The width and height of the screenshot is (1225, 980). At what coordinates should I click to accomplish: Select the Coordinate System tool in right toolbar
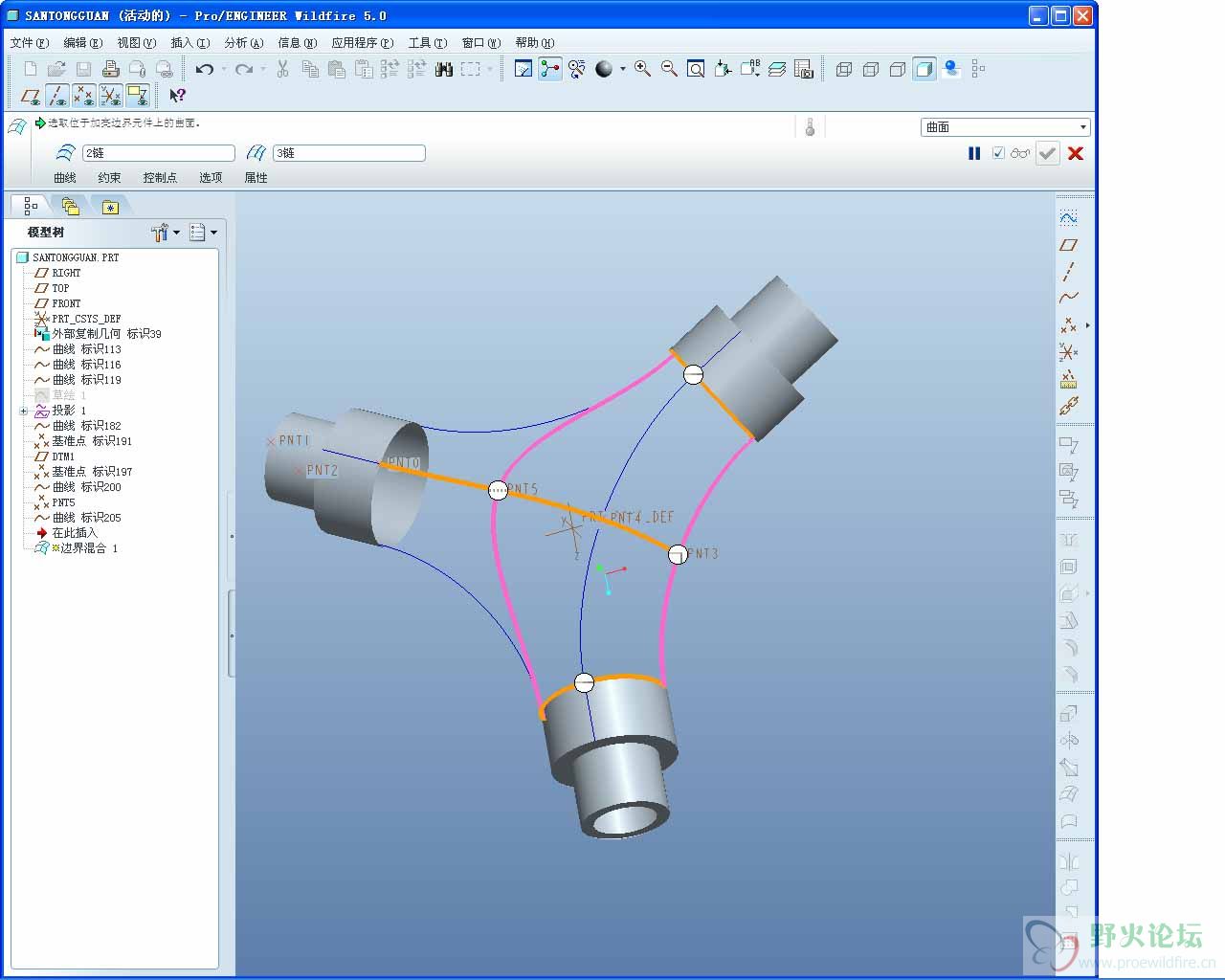pos(1069,352)
